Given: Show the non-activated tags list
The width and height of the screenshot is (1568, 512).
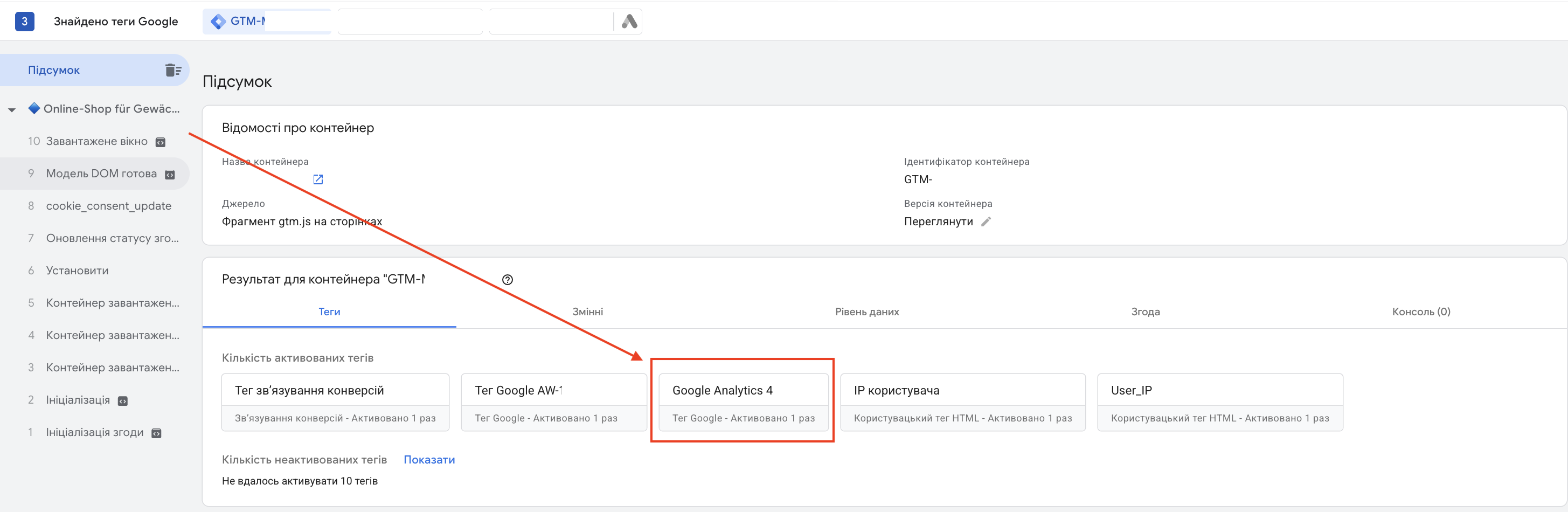Looking at the screenshot, I should (x=429, y=460).
